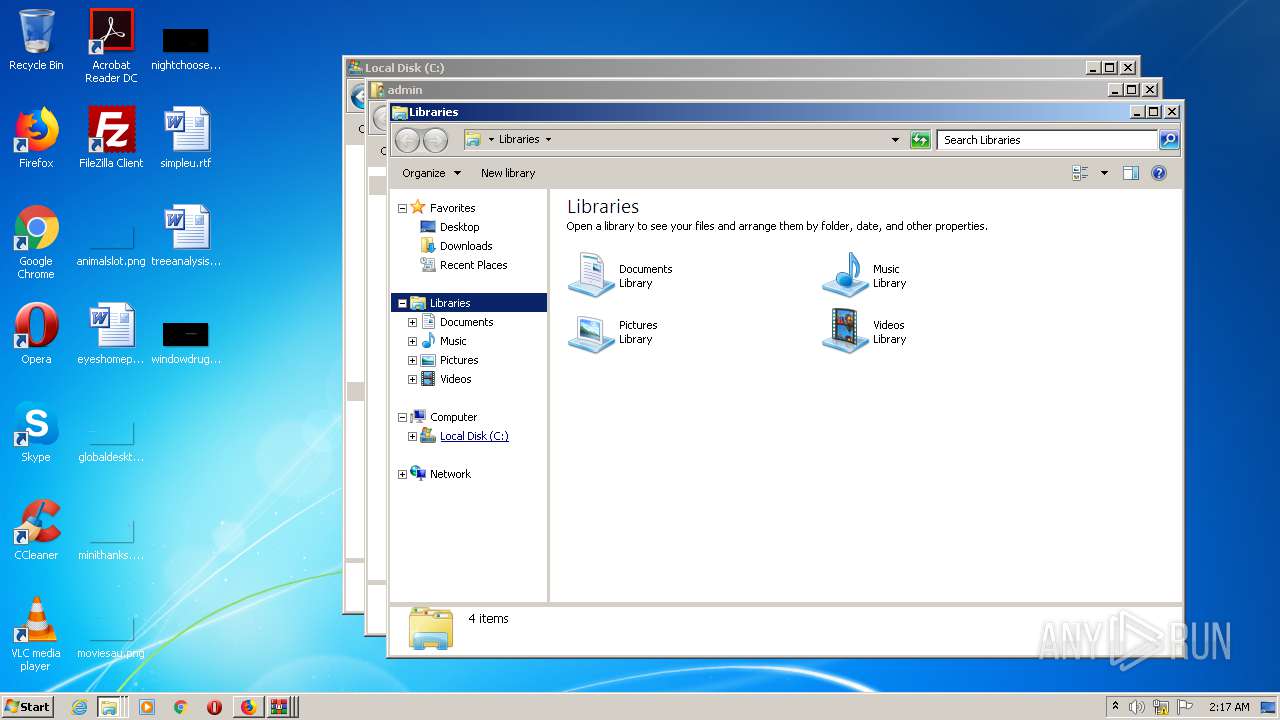
Task: Click Libraries breadcrumb in address bar
Action: pyautogui.click(x=519, y=139)
